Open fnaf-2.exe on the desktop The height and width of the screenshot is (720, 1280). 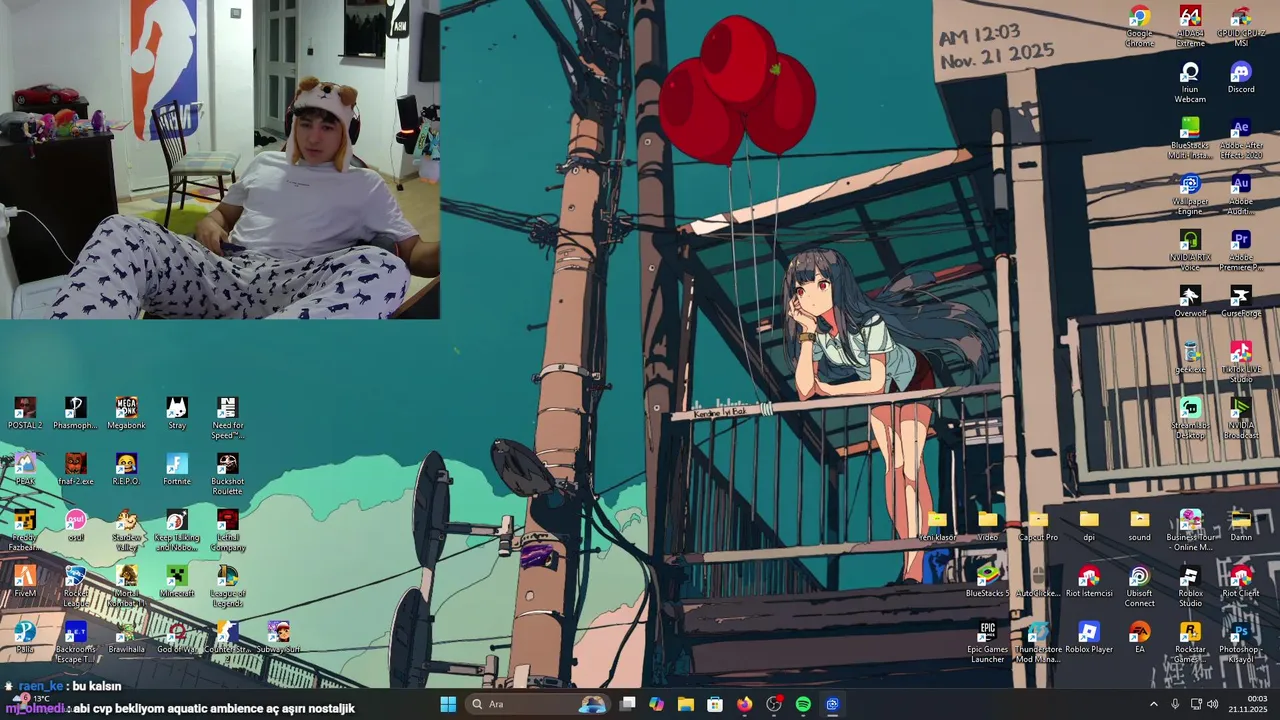pyautogui.click(x=75, y=468)
